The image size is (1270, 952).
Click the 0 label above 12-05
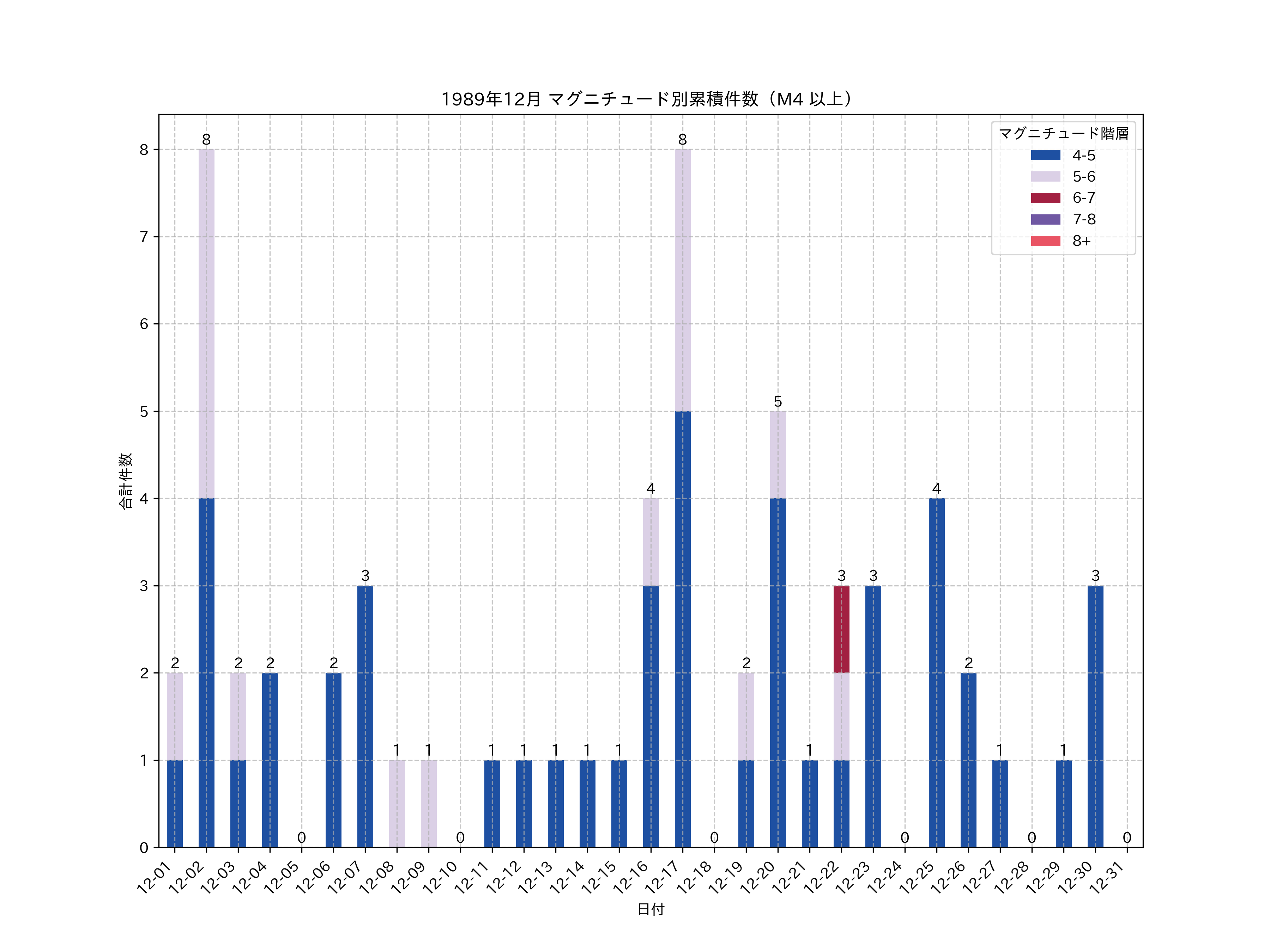(301, 837)
